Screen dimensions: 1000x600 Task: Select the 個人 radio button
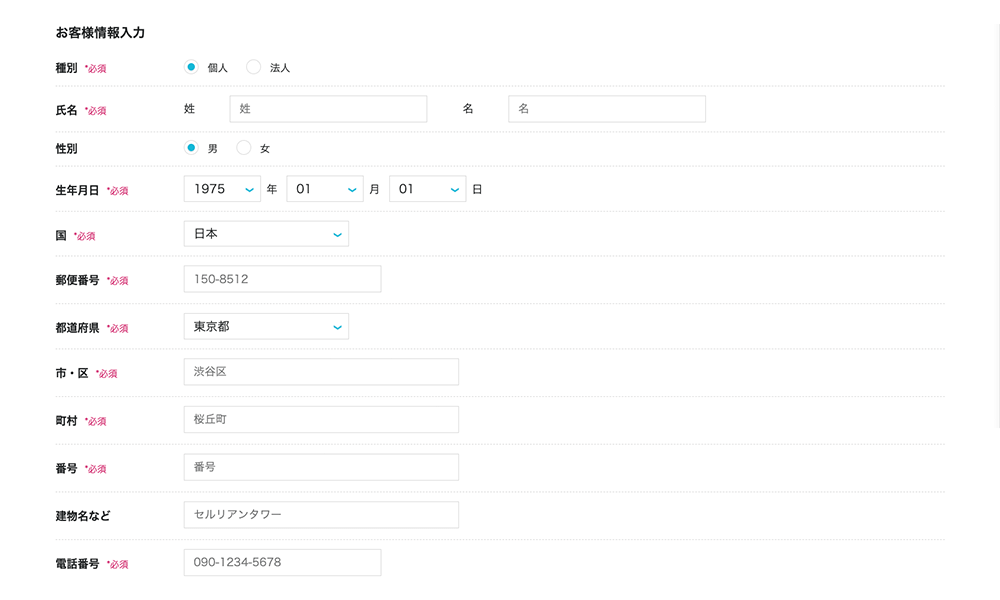click(191, 67)
